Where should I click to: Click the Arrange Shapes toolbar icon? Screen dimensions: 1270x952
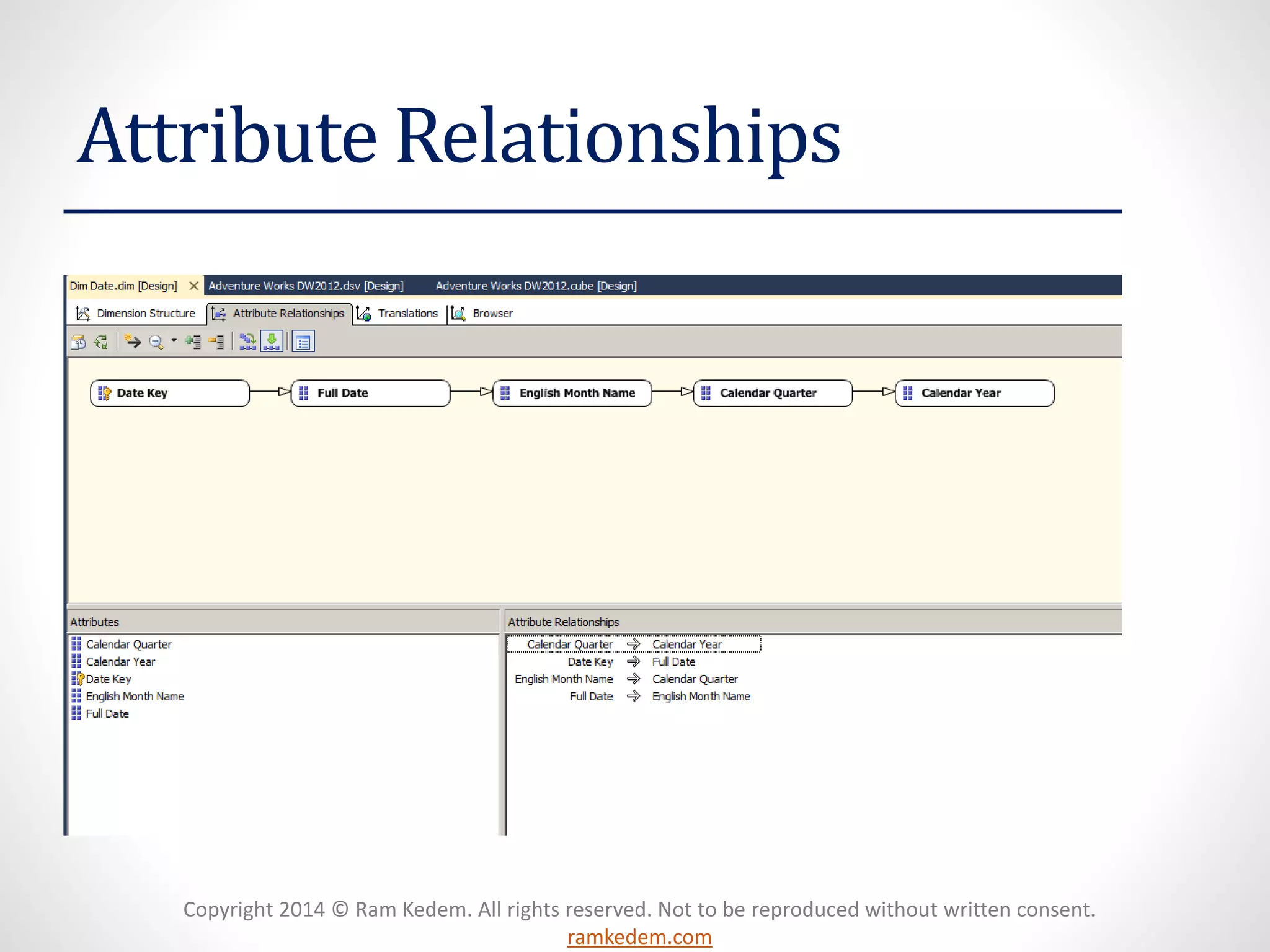pyautogui.click(x=247, y=342)
